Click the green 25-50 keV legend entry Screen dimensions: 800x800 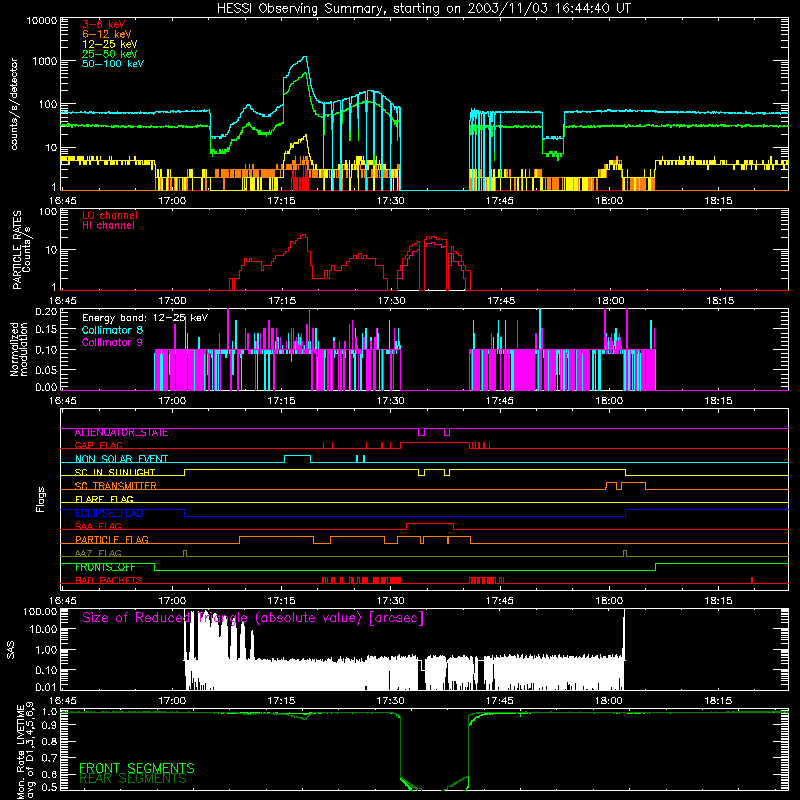pos(110,54)
